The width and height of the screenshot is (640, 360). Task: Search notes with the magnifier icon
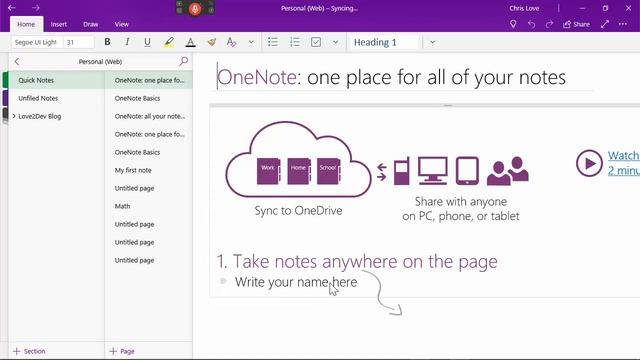pos(184,61)
